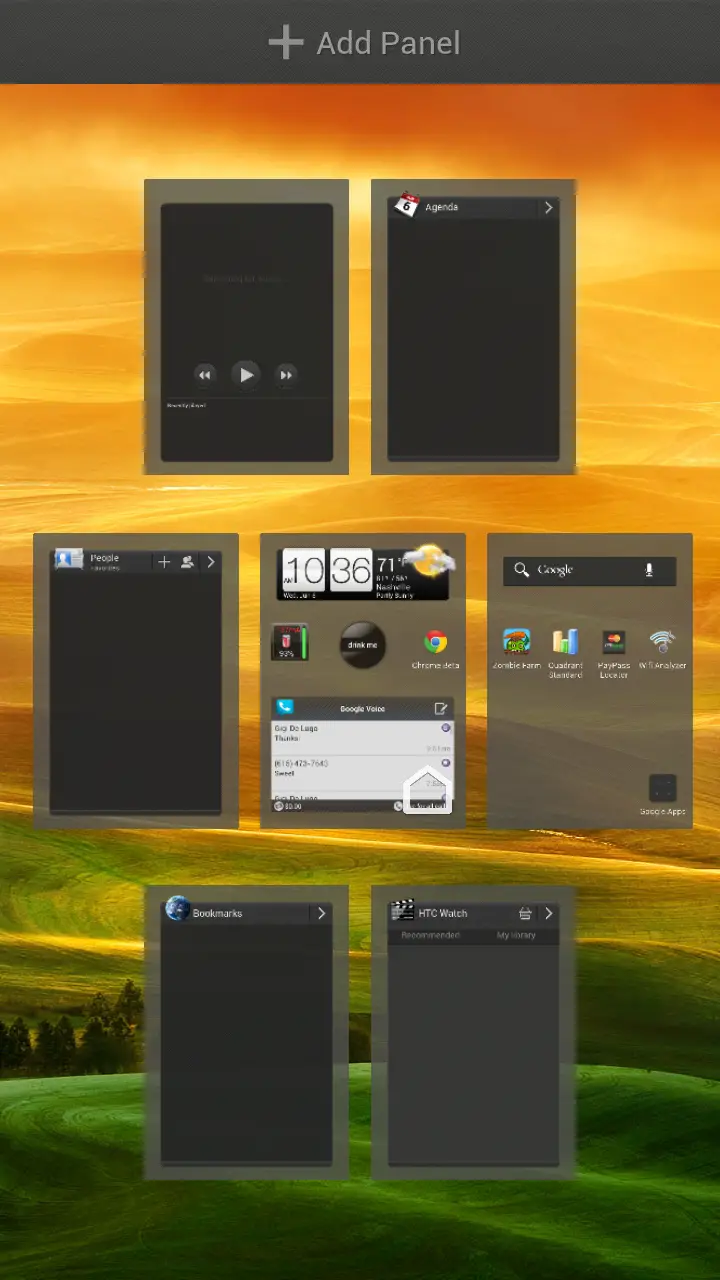720x1280 pixels.
Task: Launch Wifi Analyzer
Action: (x=662, y=648)
